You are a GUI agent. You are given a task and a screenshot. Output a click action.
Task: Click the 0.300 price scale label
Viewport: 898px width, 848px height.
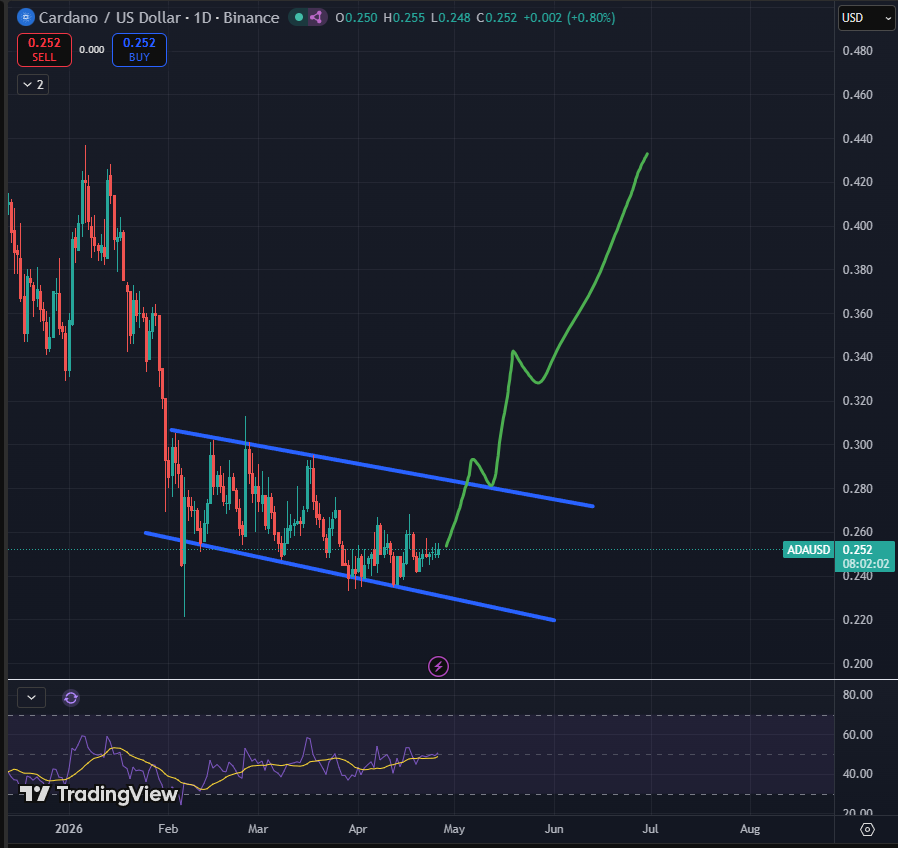(x=857, y=444)
